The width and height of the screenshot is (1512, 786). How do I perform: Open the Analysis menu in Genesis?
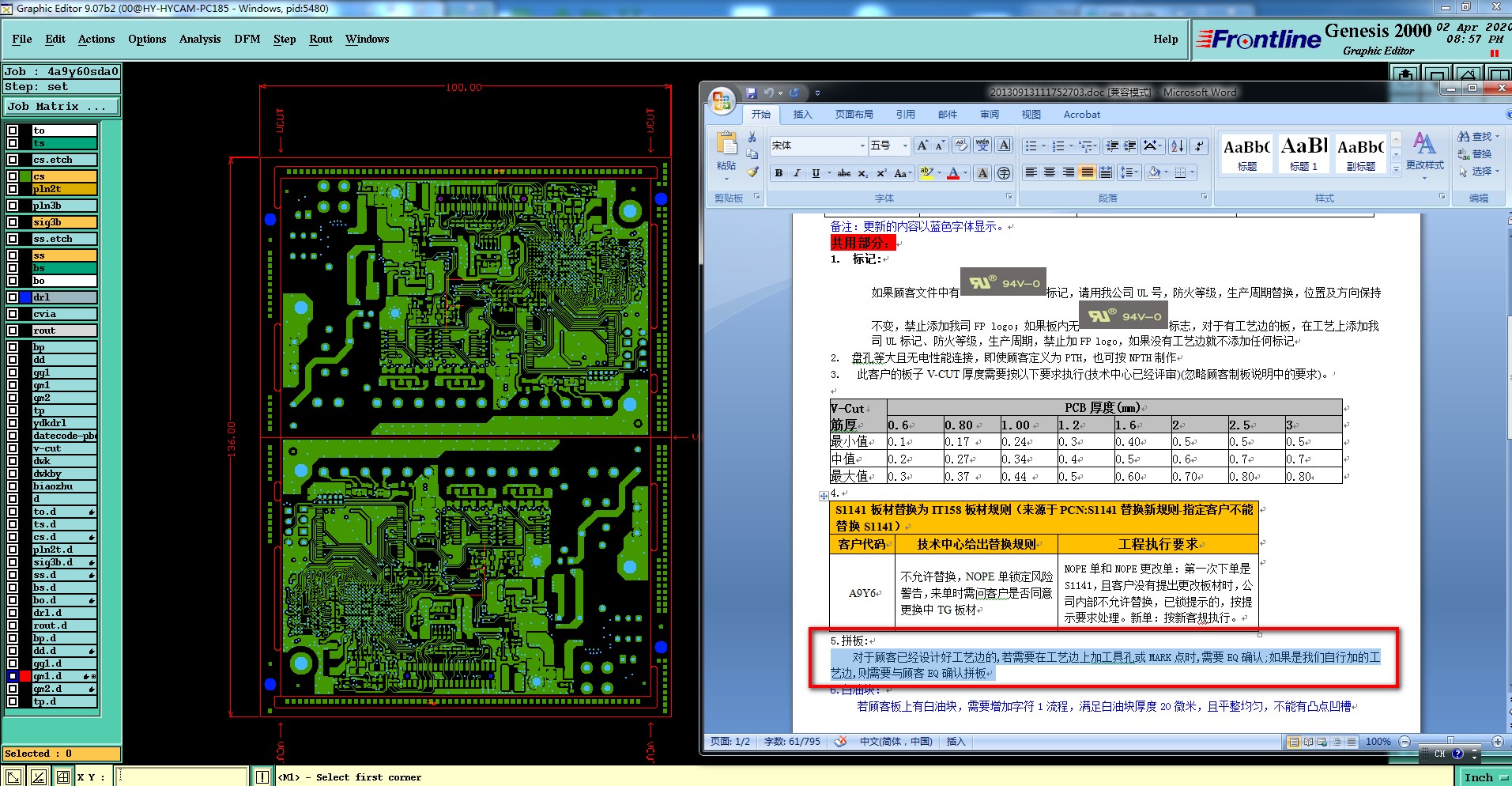200,39
